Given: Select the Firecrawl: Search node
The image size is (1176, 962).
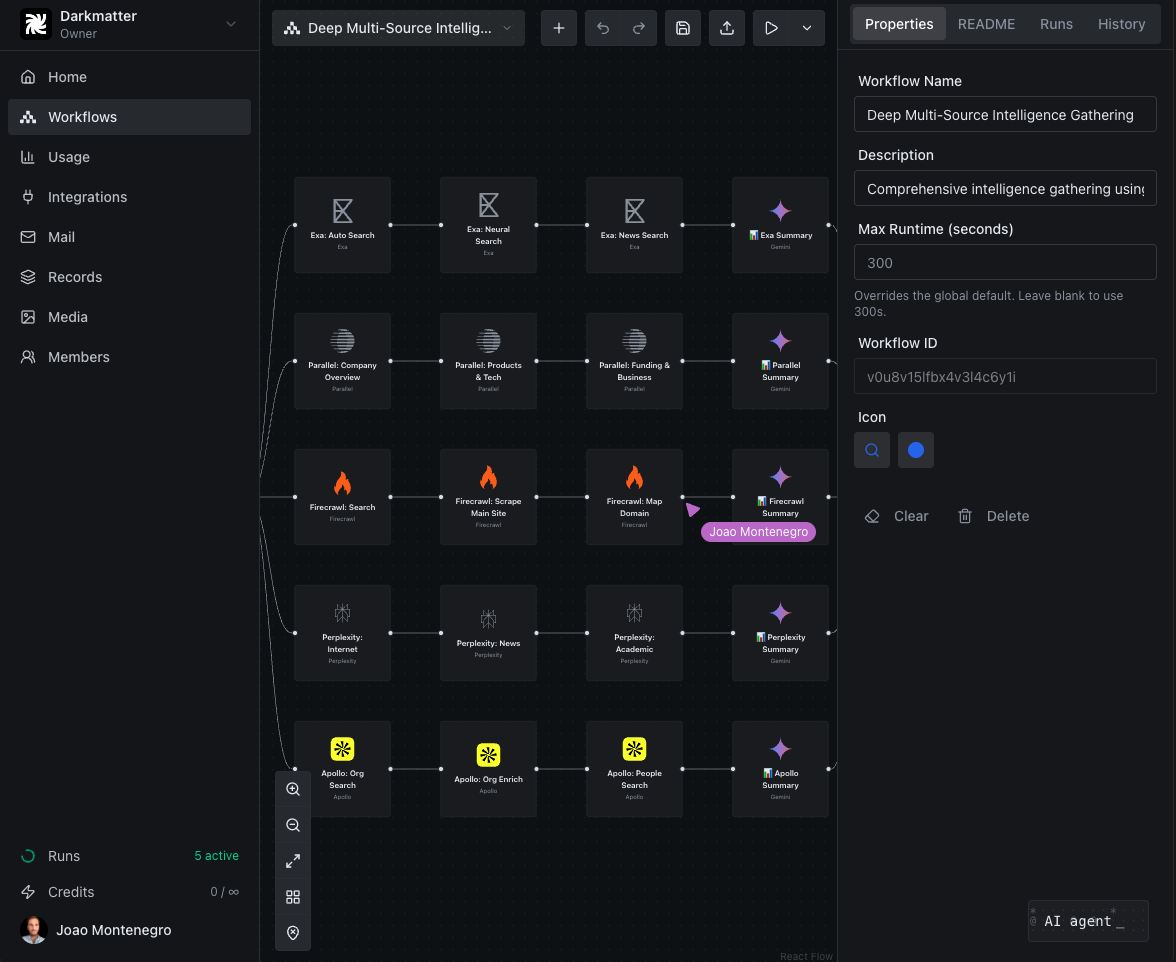Looking at the screenshot, I should [x=343, y=496].
